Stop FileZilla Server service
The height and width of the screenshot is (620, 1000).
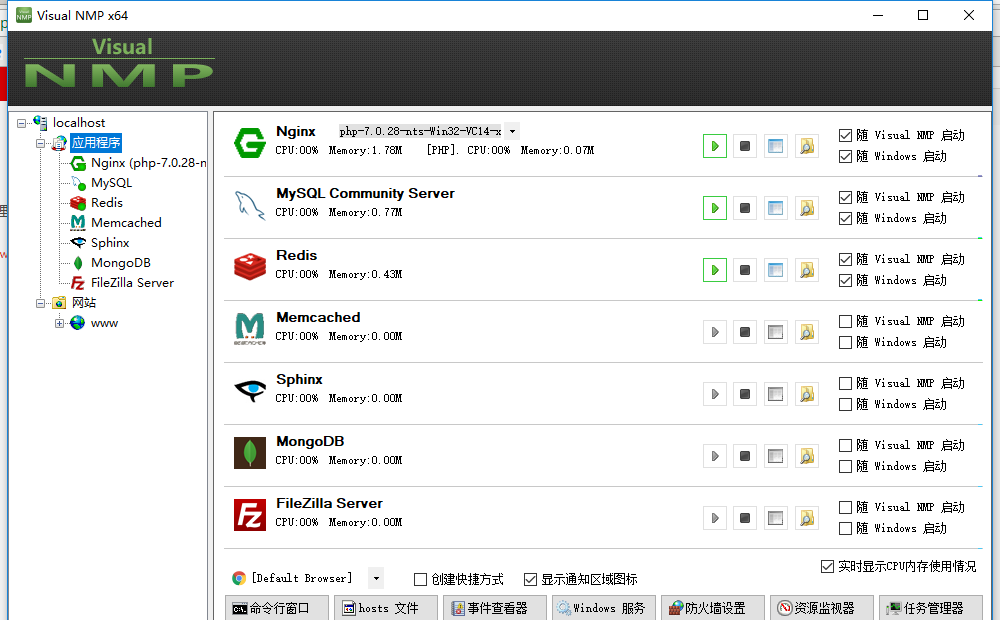pos(745,517)
